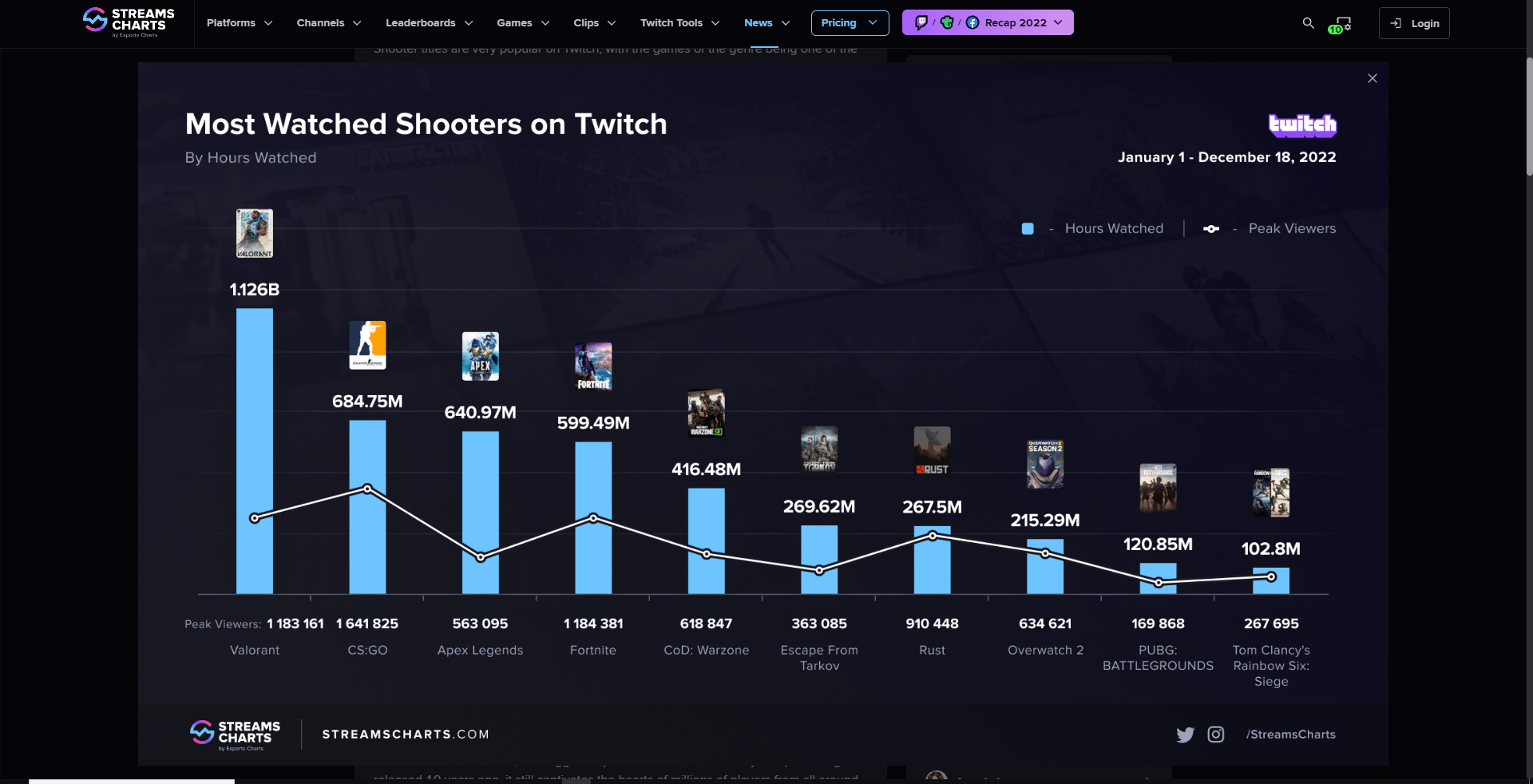Screen dimensions: 1533x784
Task: Expand the Twitch Tools dropdown menu
Action: coord(680,22)
